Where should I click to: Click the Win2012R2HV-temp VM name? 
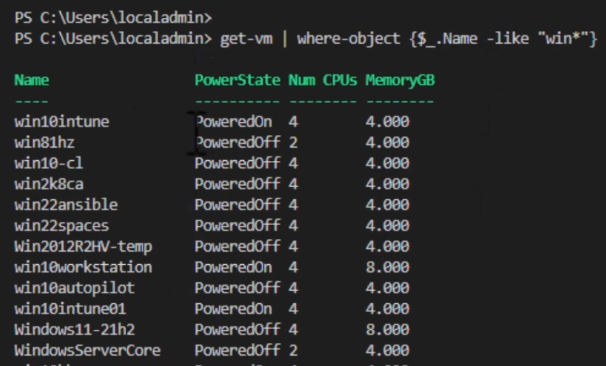[83, 247]
